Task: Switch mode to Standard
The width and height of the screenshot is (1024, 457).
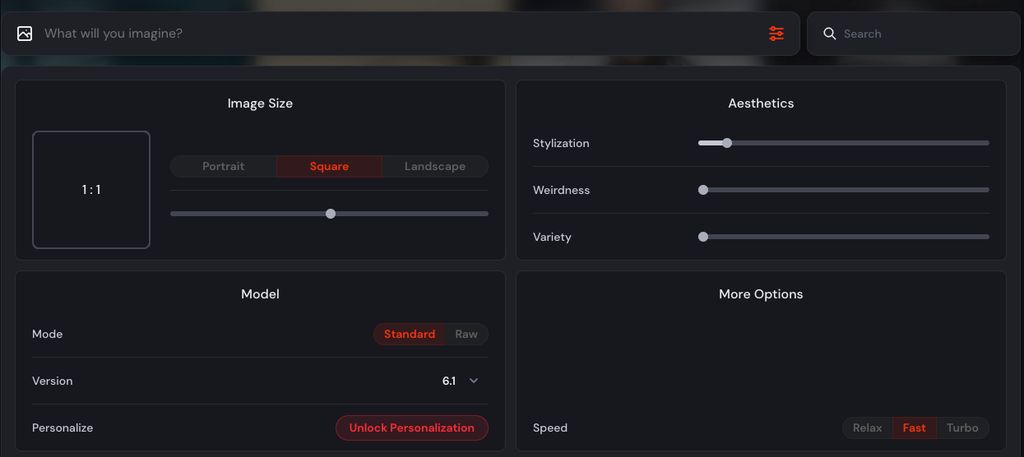Action: tap(409, 334)
